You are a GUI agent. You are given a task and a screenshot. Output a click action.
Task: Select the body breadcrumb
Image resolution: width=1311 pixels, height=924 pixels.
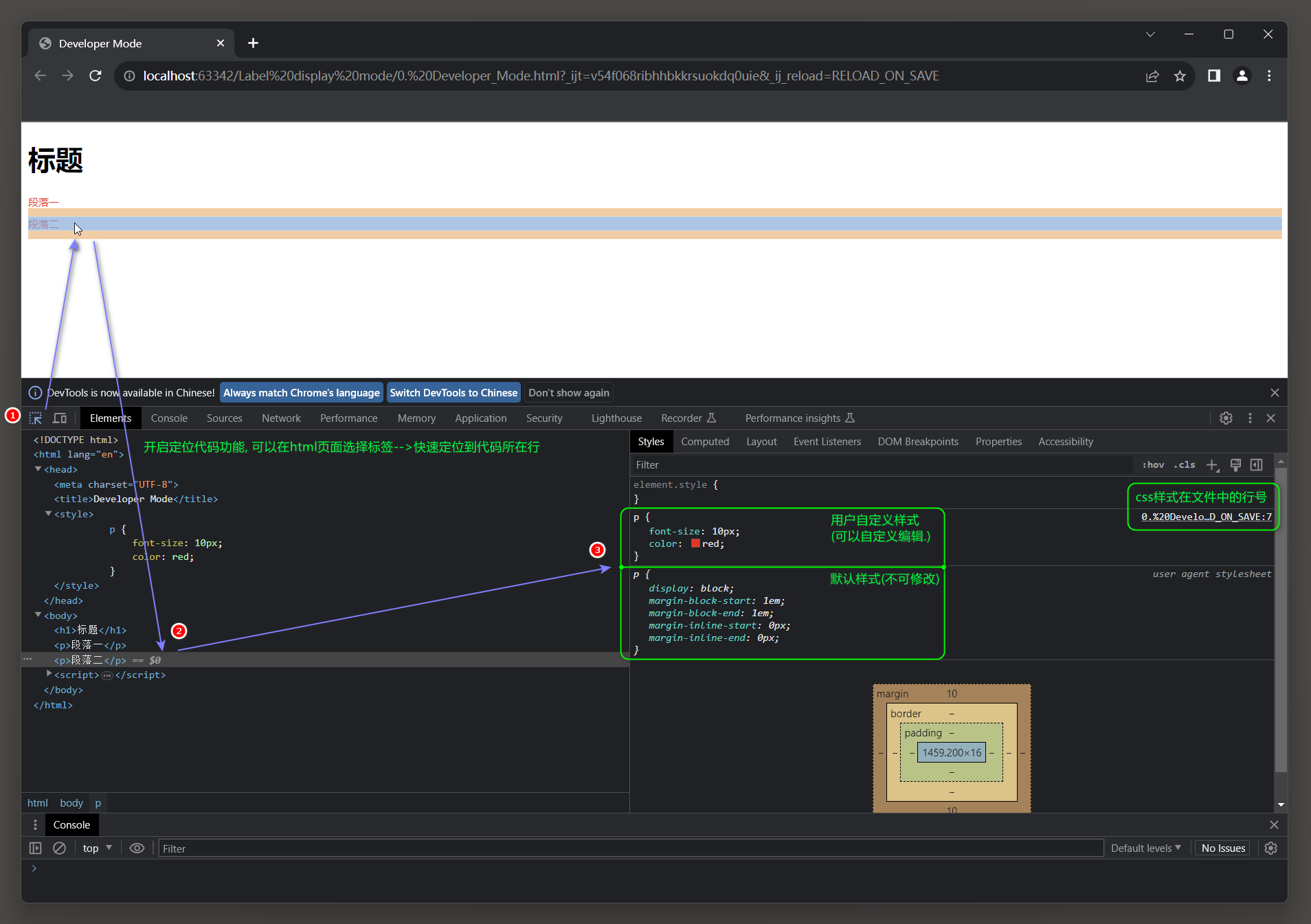point(71,802)
